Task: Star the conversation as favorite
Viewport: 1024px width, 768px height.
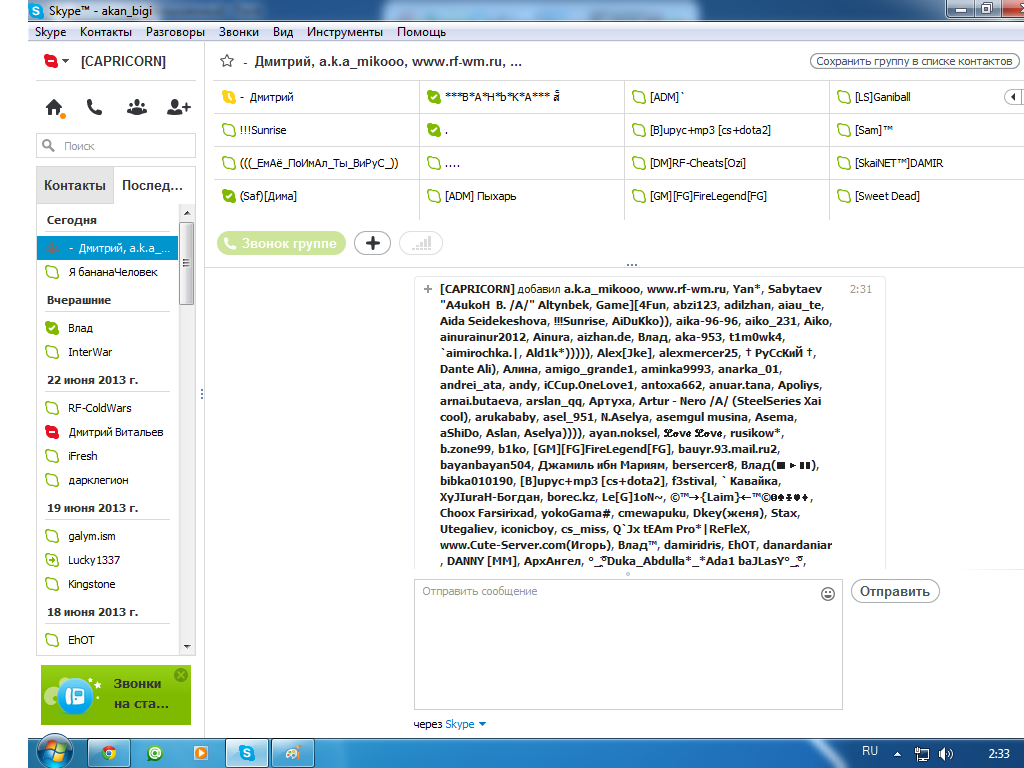Action: [x=227, y=61]
